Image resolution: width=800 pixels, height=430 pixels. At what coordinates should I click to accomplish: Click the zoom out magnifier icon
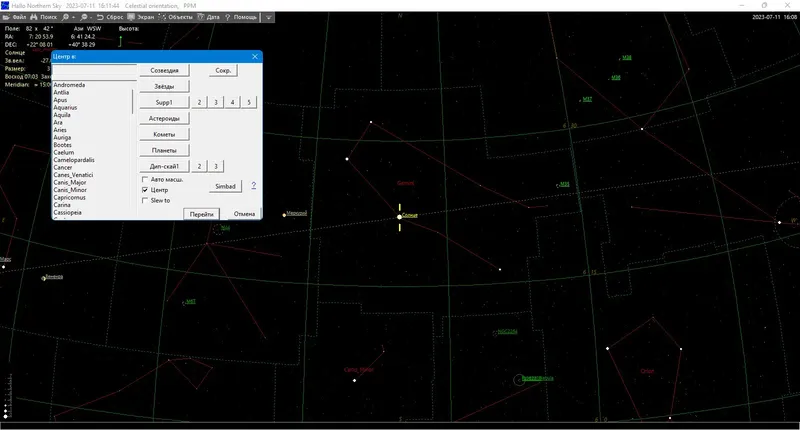coord(84,17)
